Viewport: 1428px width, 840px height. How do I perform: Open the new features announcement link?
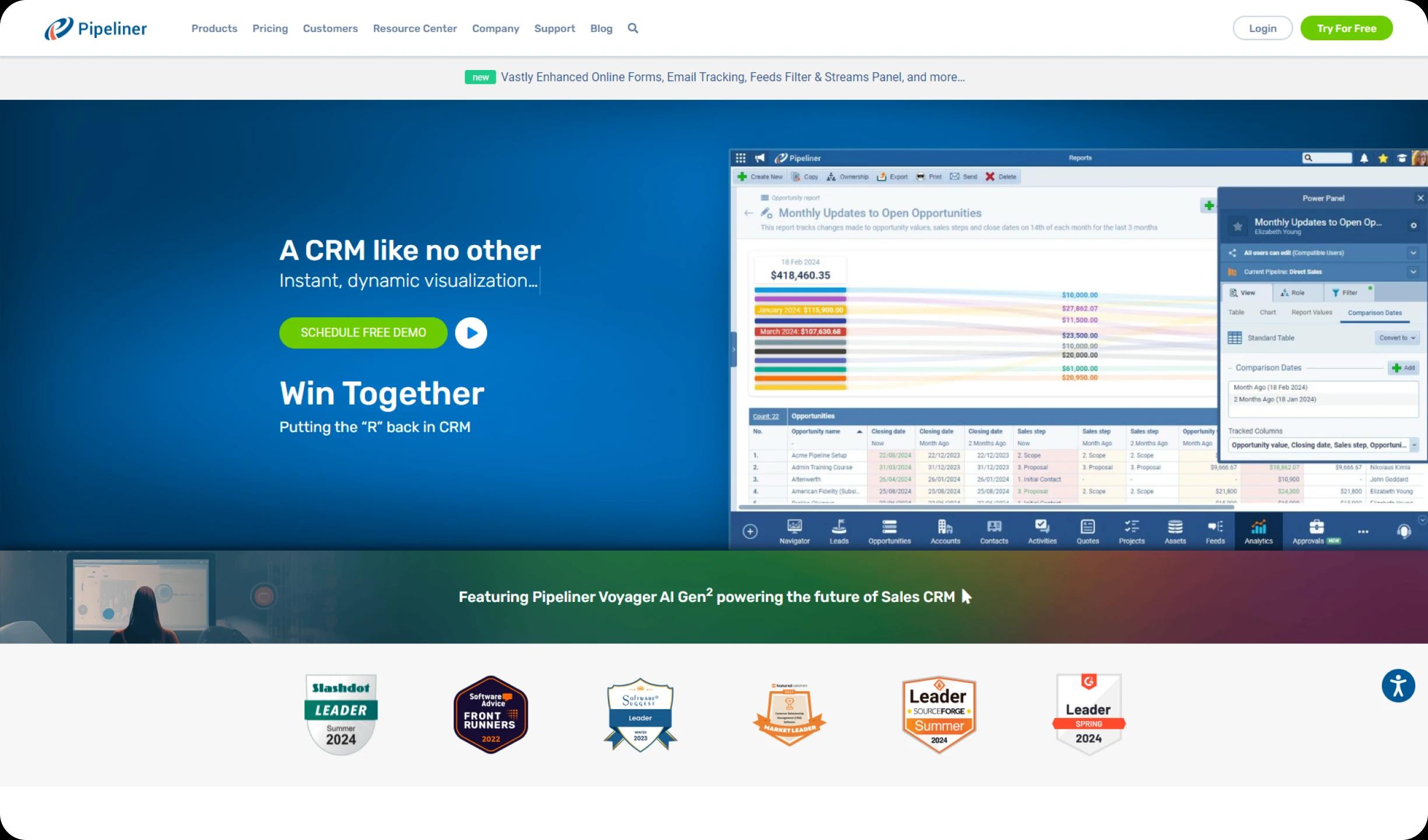[x=733, y=77]
